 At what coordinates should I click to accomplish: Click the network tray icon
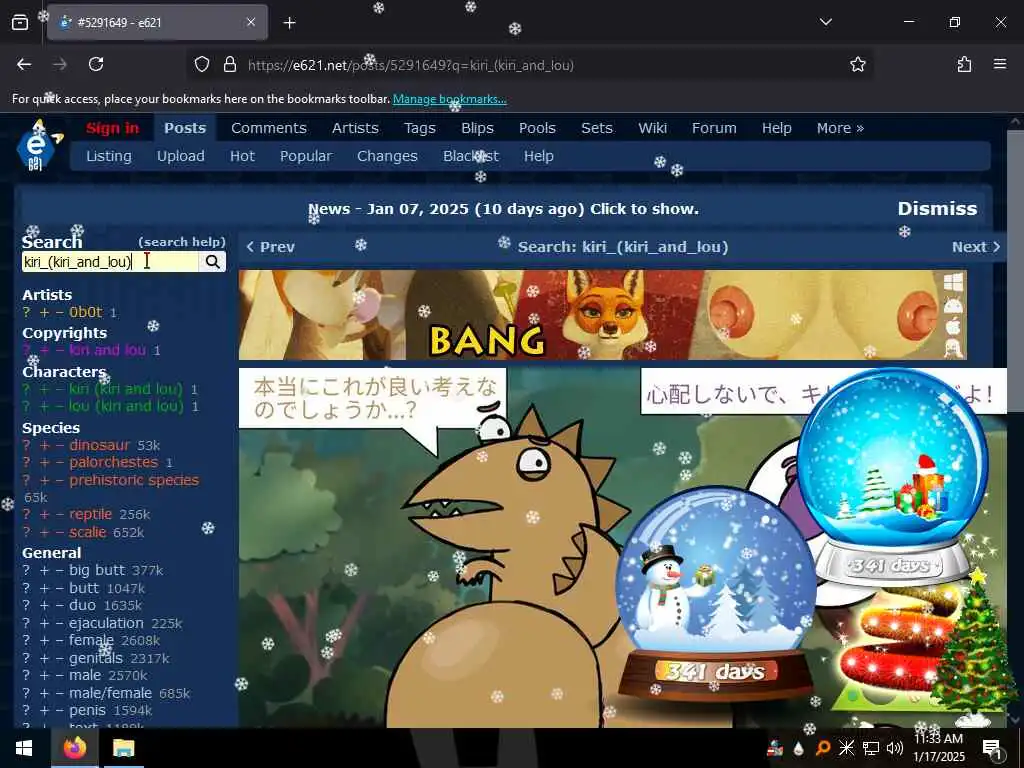(871, 748)
